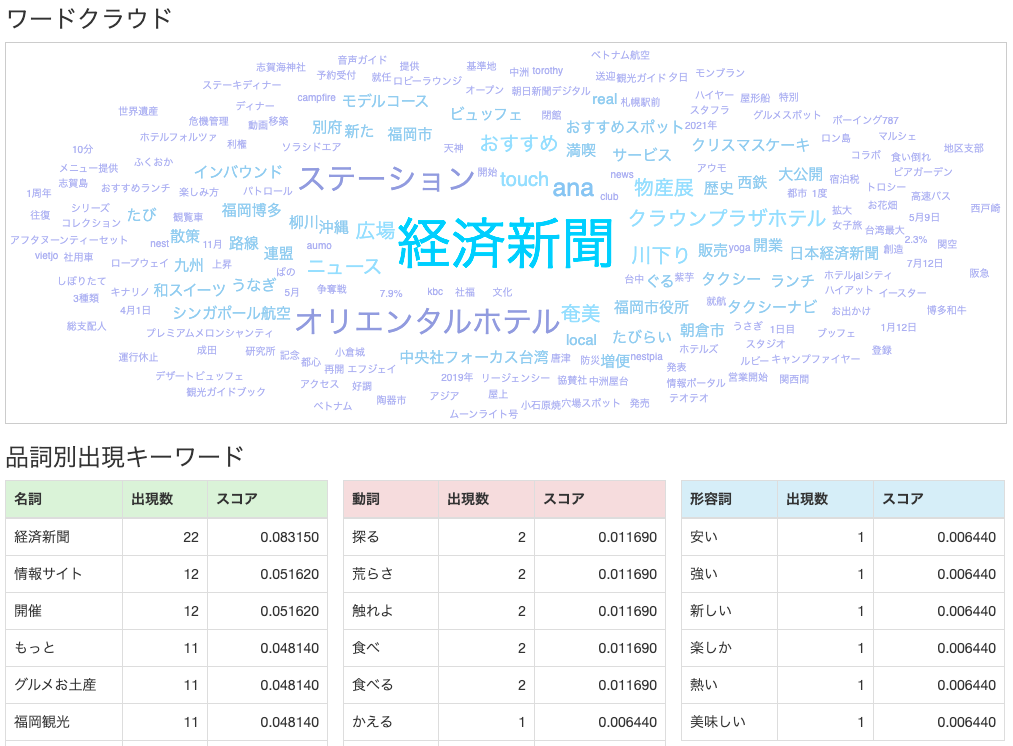Screen dimensions: 1013x746
Task: Click 物産展 in the word cloud
Action: (663, 188)
